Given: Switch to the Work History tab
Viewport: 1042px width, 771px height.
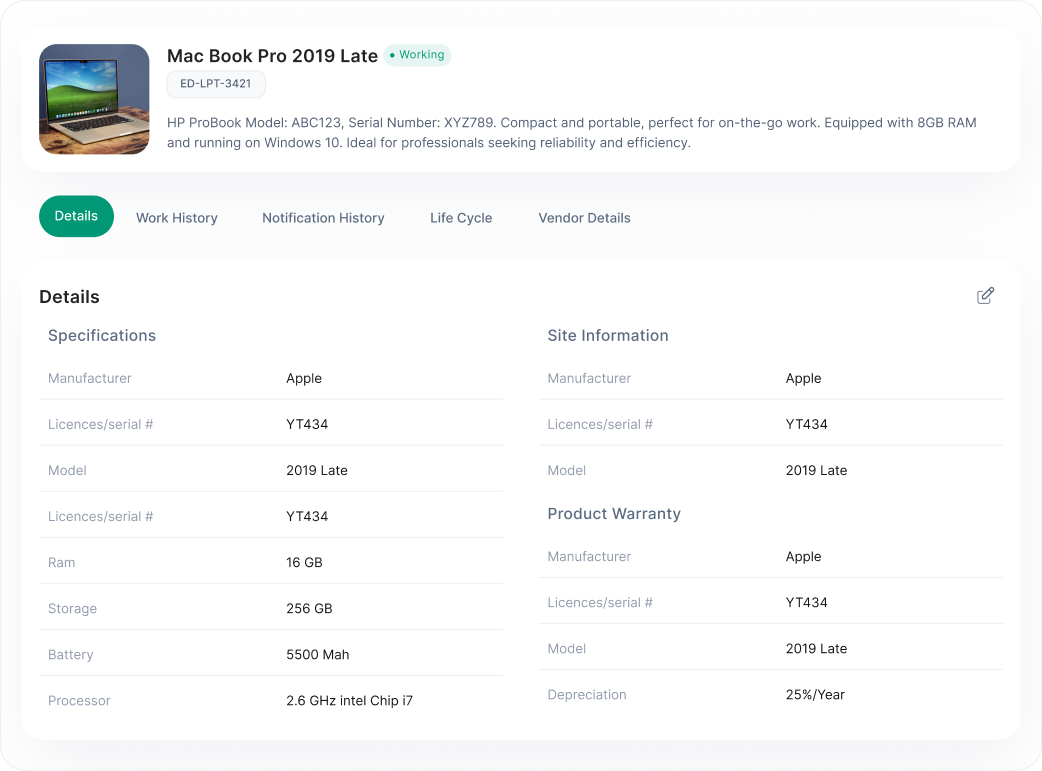Looking at the screenshot, I should tap(177, 218).
